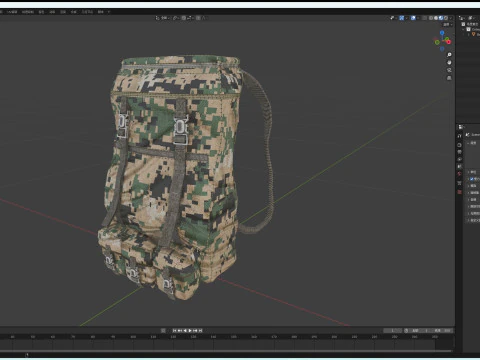Open the pivot point dropdown

point(175,18)
